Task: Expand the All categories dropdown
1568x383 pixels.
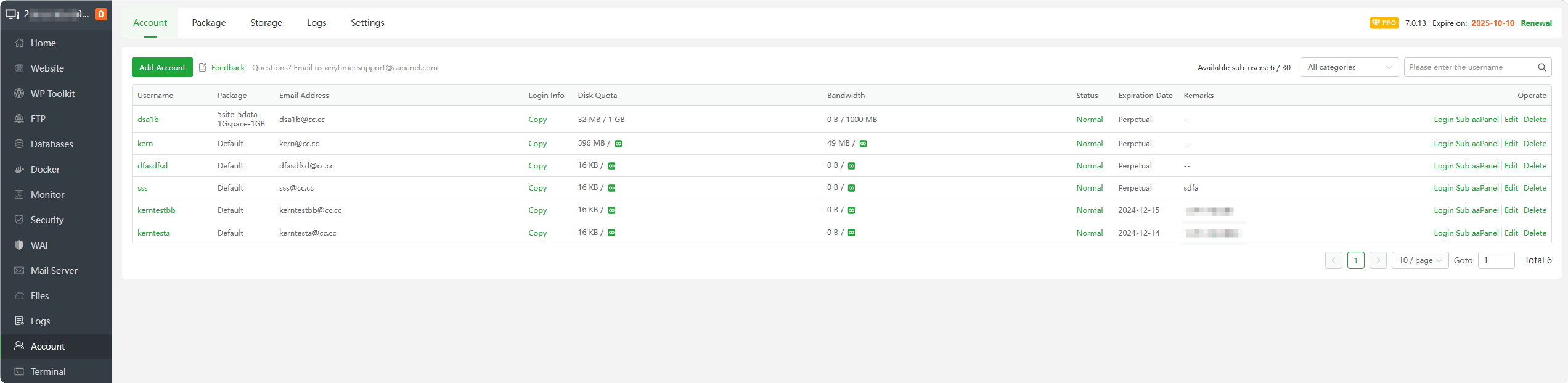Action: [x=1349, y=67]
